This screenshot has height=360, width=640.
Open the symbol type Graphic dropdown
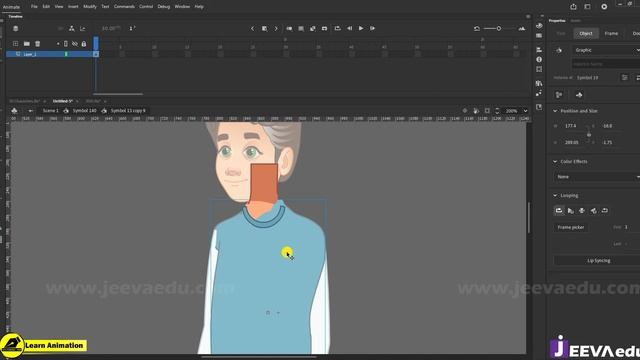pos(606,50)
